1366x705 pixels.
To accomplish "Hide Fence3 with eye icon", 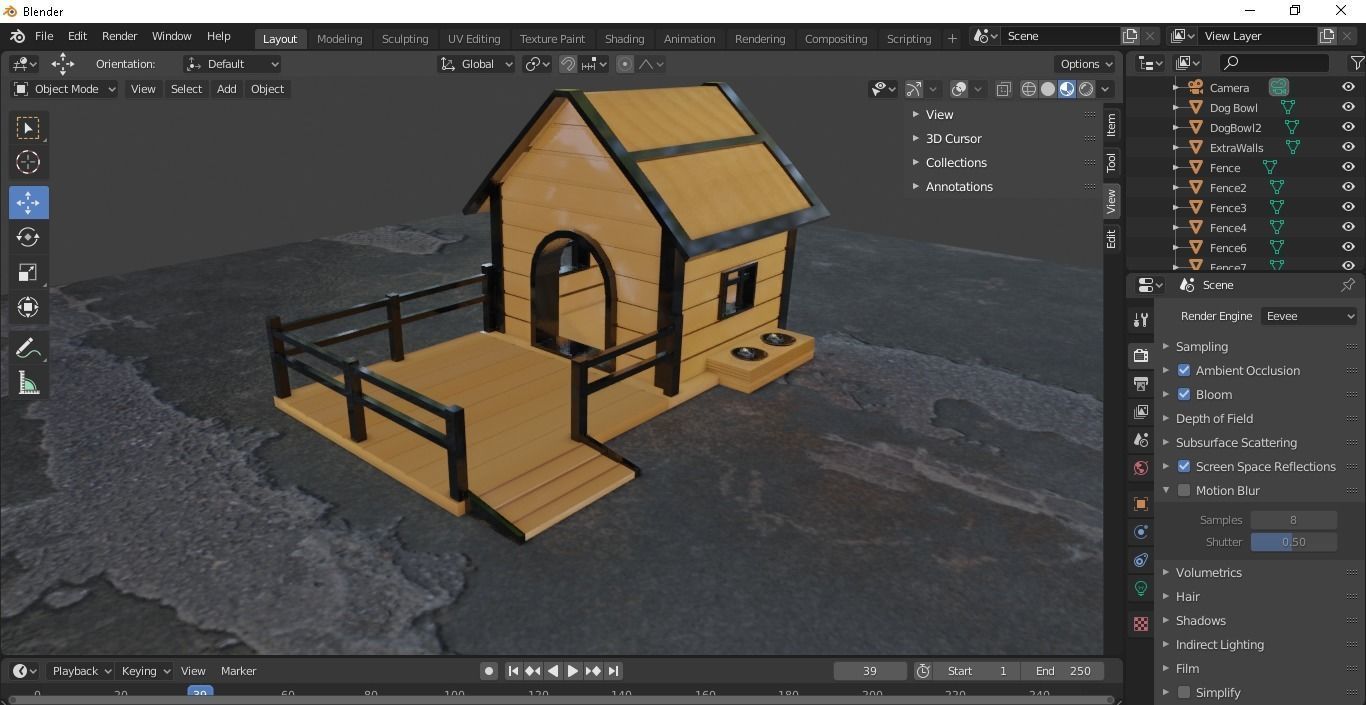I will coord(1348,207).
